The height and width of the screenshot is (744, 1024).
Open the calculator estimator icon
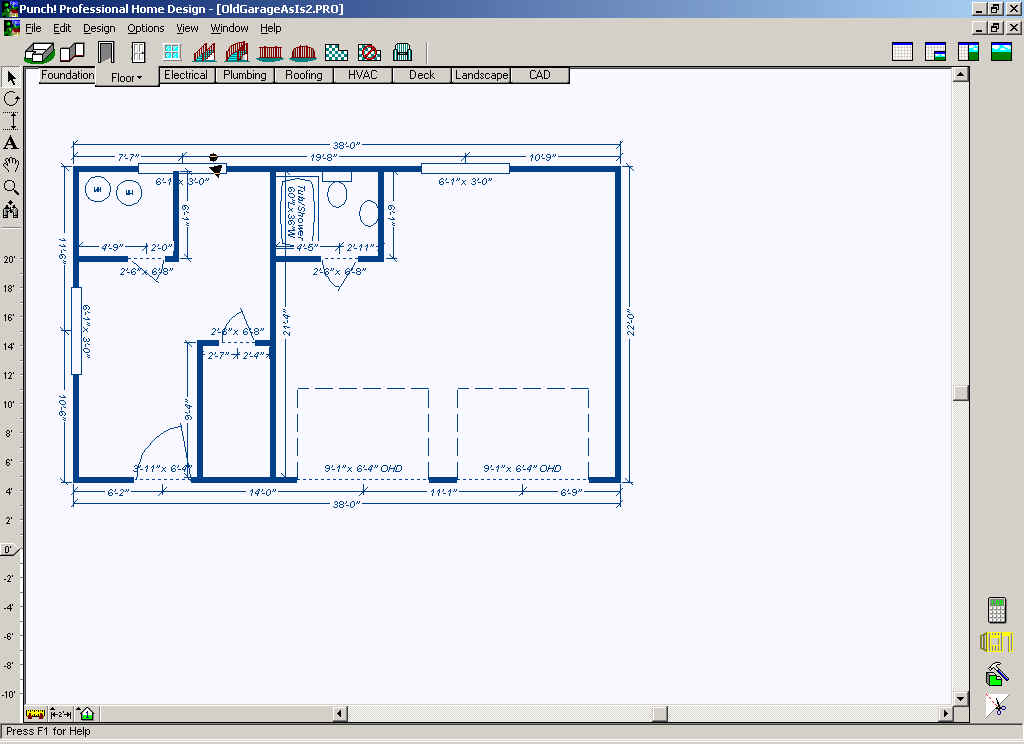(x=997, y=610)
